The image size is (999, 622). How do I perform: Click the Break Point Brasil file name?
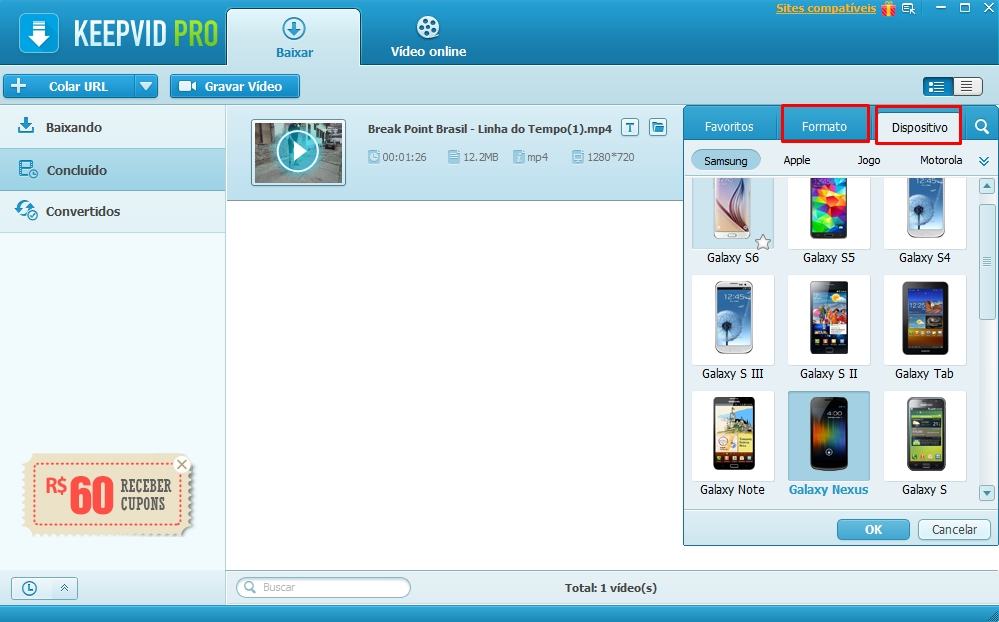(489, 129)
